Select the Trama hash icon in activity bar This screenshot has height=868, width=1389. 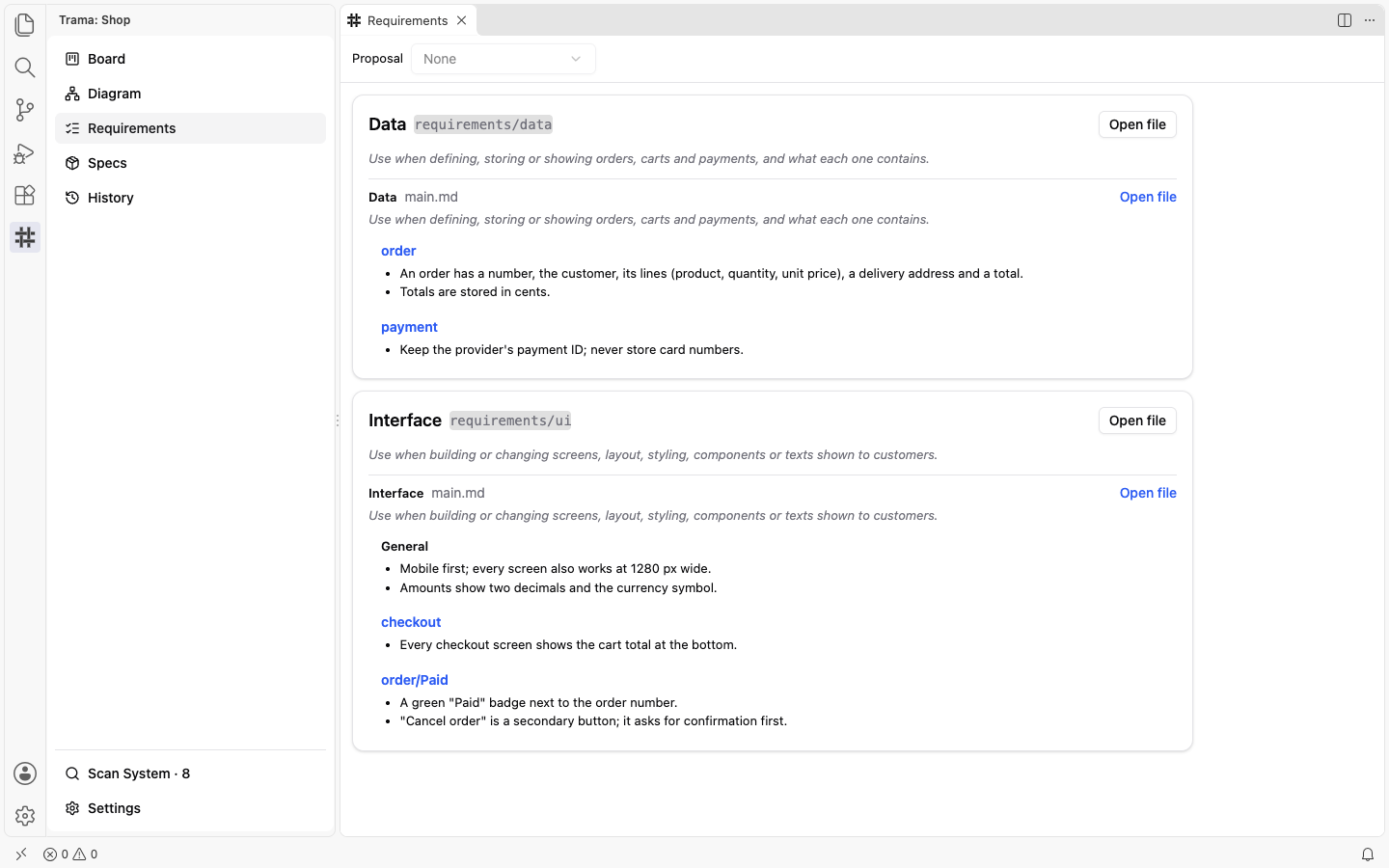25,237
